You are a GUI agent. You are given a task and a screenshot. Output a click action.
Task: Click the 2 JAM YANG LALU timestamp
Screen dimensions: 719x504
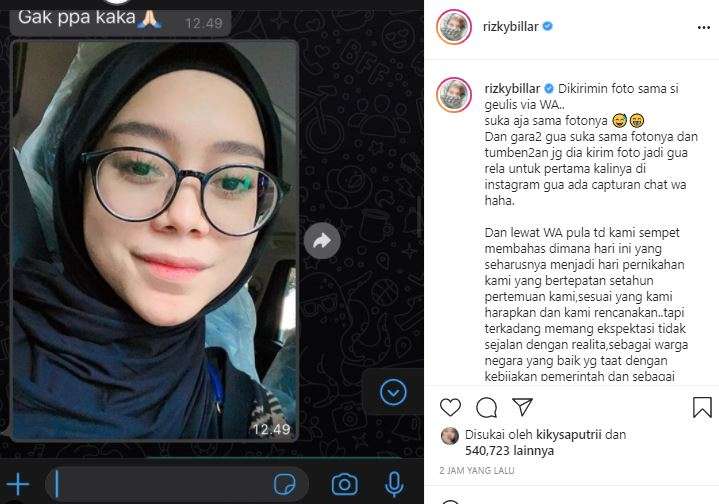(477, 471)
